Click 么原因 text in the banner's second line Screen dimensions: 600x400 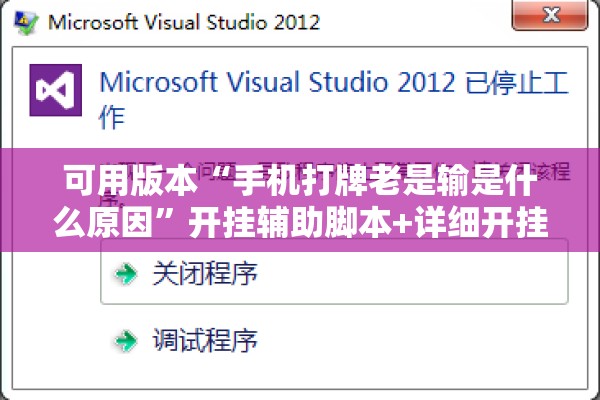[x=102, y=223]
